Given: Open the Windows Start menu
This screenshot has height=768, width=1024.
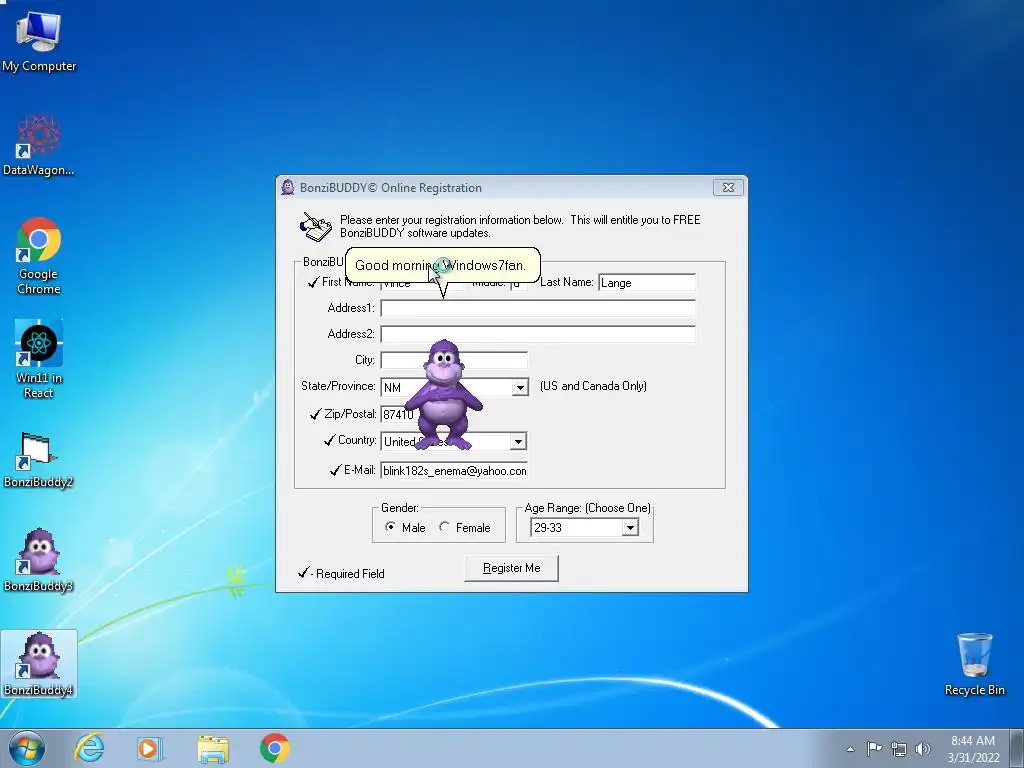Looking at the screenshot, I should coord(26,748).
